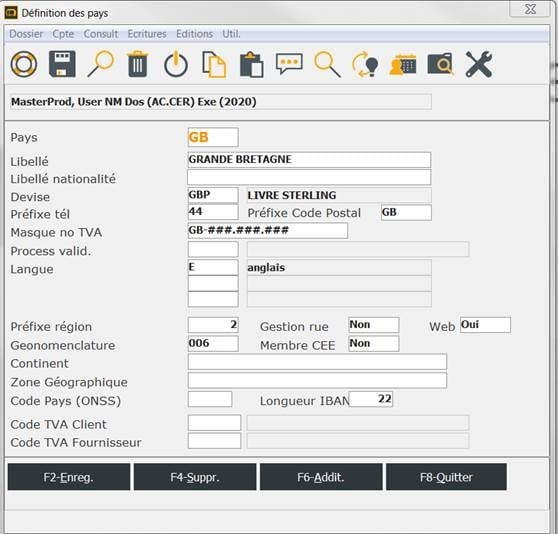Click the camera search icon
This screenshot has height=534, width=558.
(x=441, y=64)
